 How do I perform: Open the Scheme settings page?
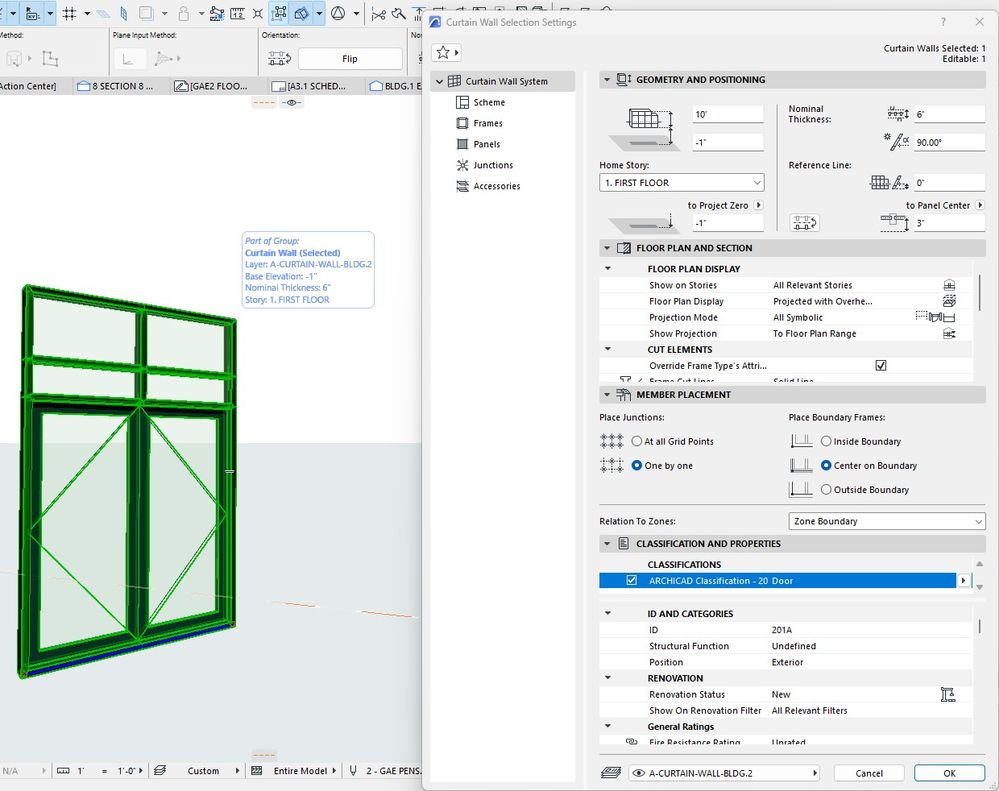coord(489,102)
